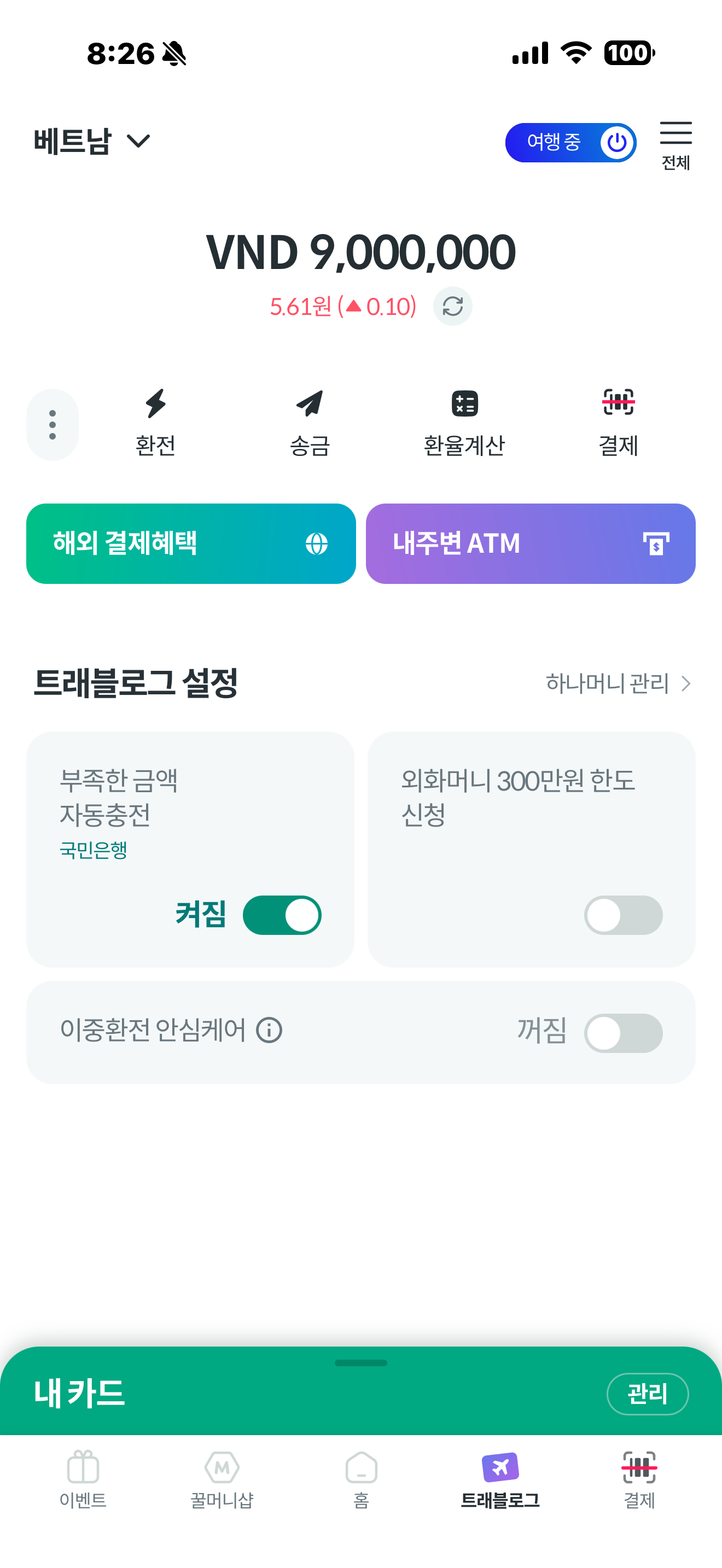Open the three-dot more options button
This screenshot has width=722, height=1568.
53,425
